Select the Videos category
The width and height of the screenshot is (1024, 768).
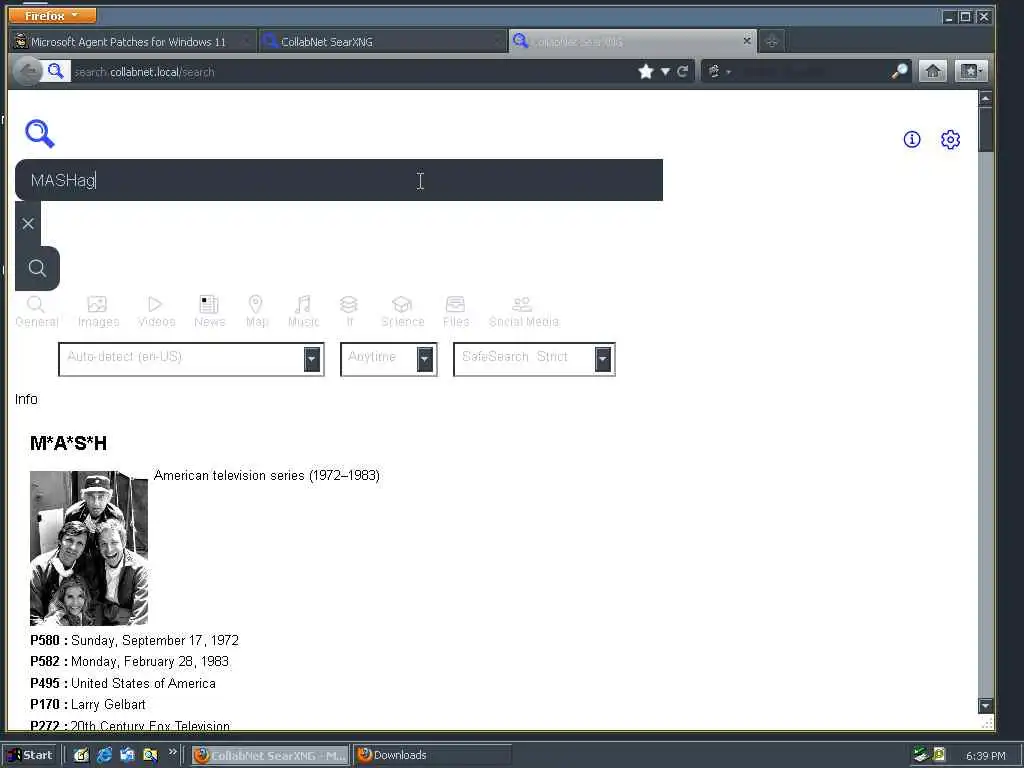coord(156,312)
